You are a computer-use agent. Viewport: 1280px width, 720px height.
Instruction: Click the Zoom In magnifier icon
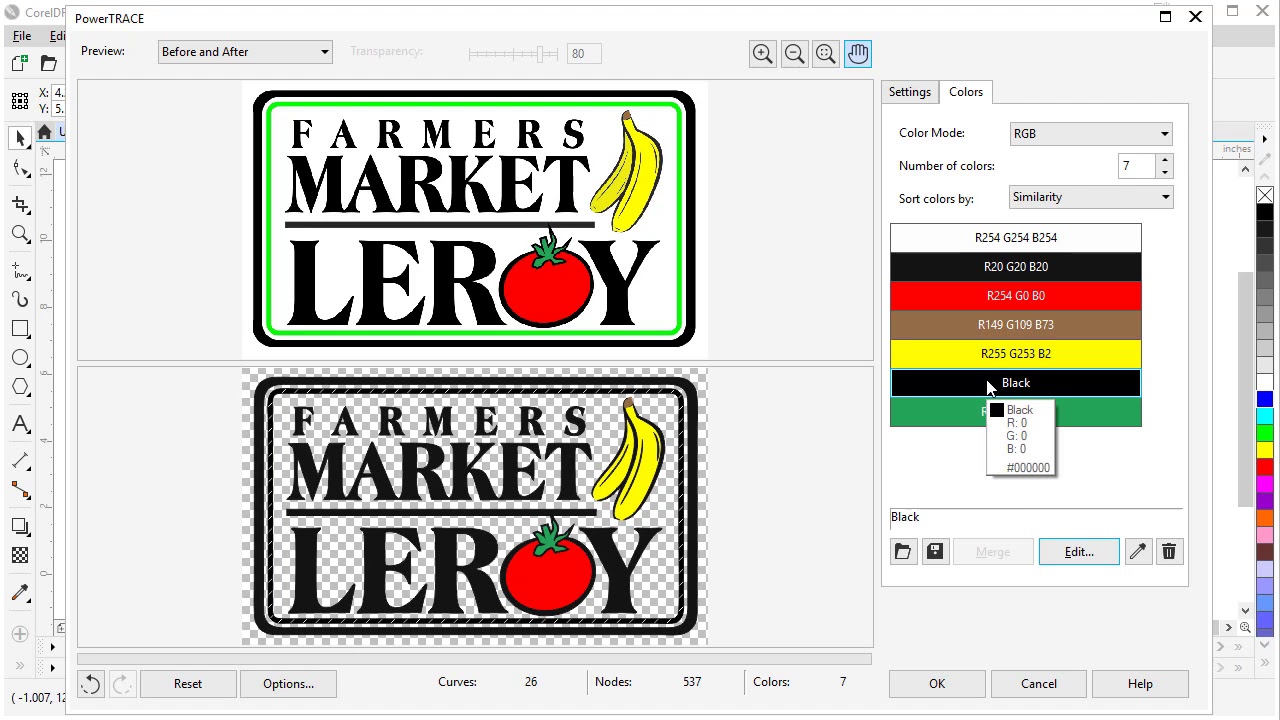click(x=762, y=54)
